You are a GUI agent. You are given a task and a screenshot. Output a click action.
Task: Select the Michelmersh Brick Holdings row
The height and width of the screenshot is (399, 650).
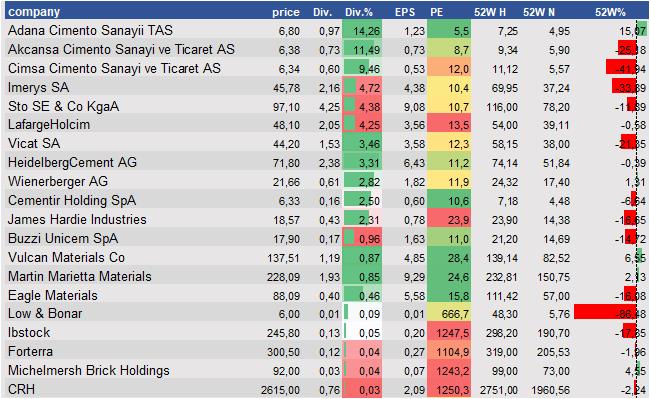[327, 370]
